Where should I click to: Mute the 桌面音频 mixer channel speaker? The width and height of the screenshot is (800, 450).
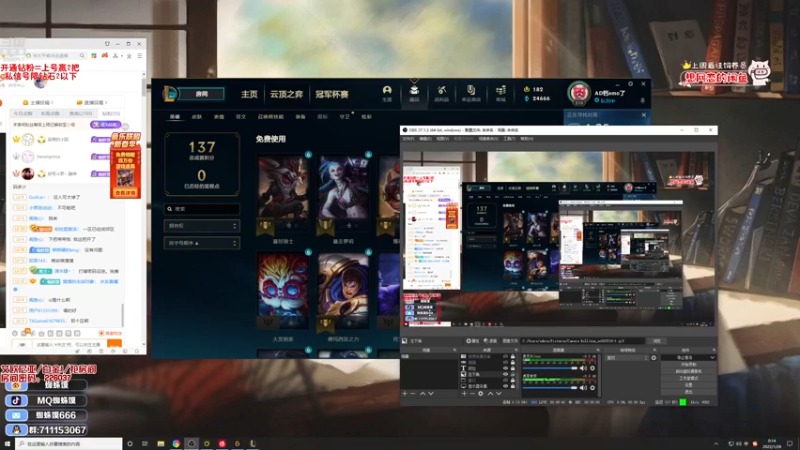coord(583,388)
